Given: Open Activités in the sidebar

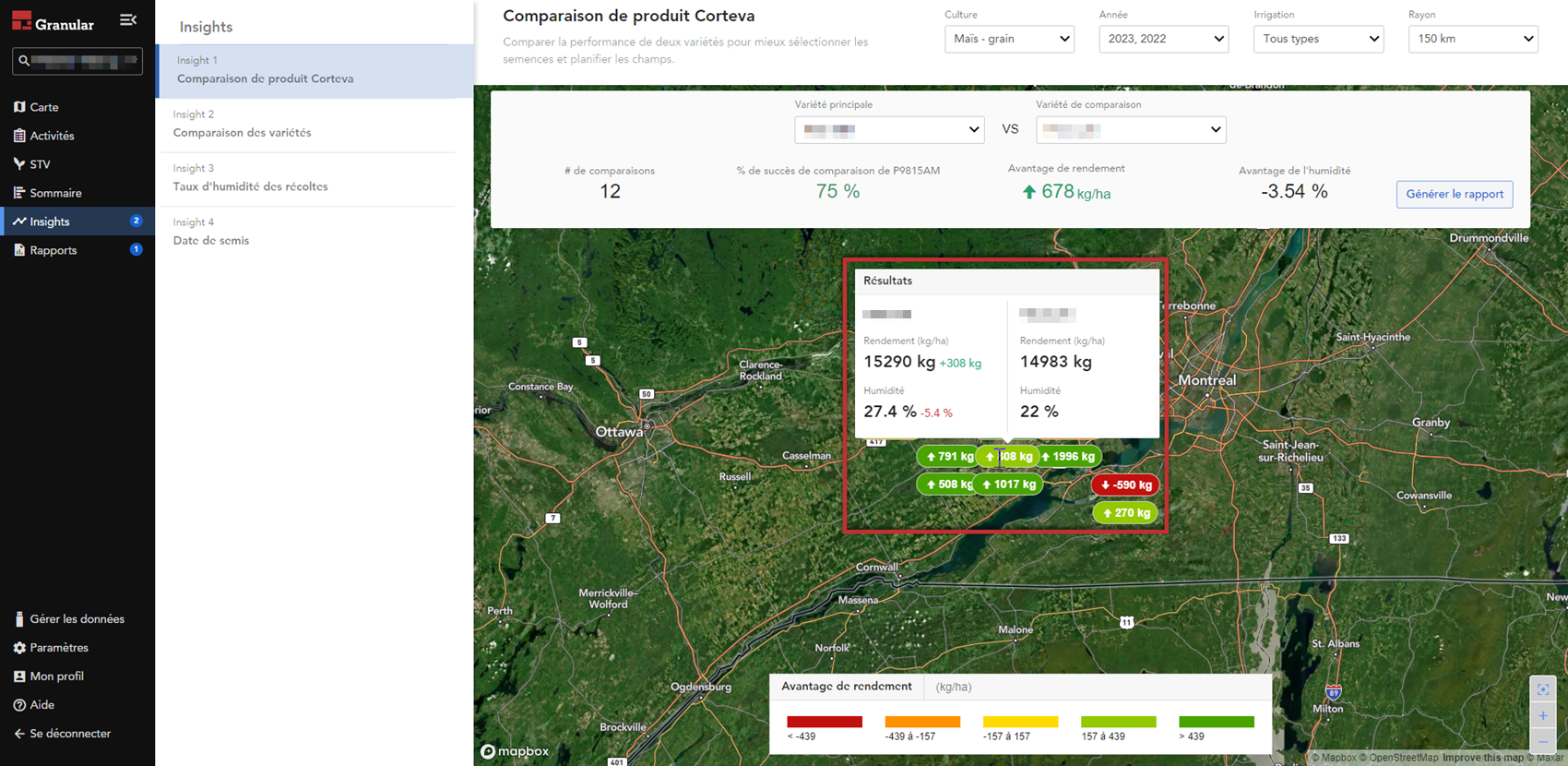Looking at the screenshot, I should tap(52, 136).
